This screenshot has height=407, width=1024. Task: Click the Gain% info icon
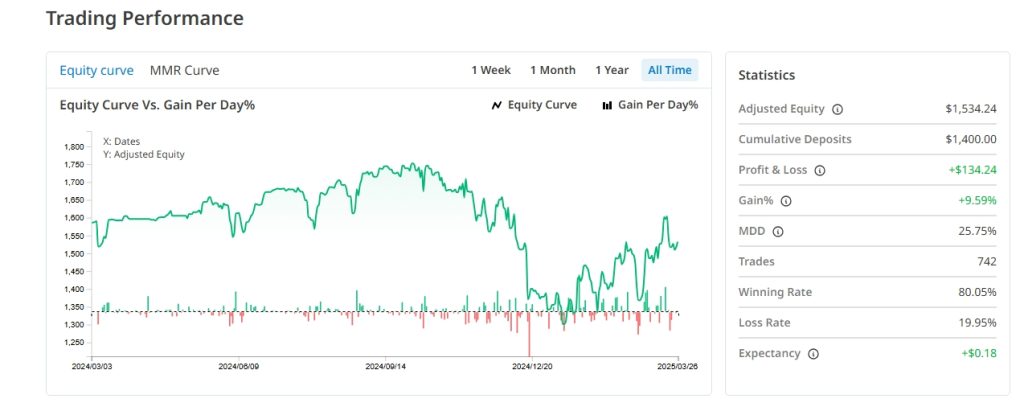coord(785,201)
